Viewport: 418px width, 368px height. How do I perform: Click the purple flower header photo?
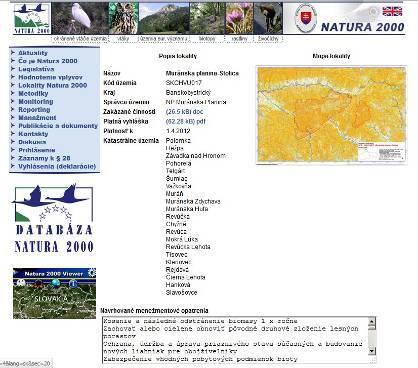(x=239, y=18)
